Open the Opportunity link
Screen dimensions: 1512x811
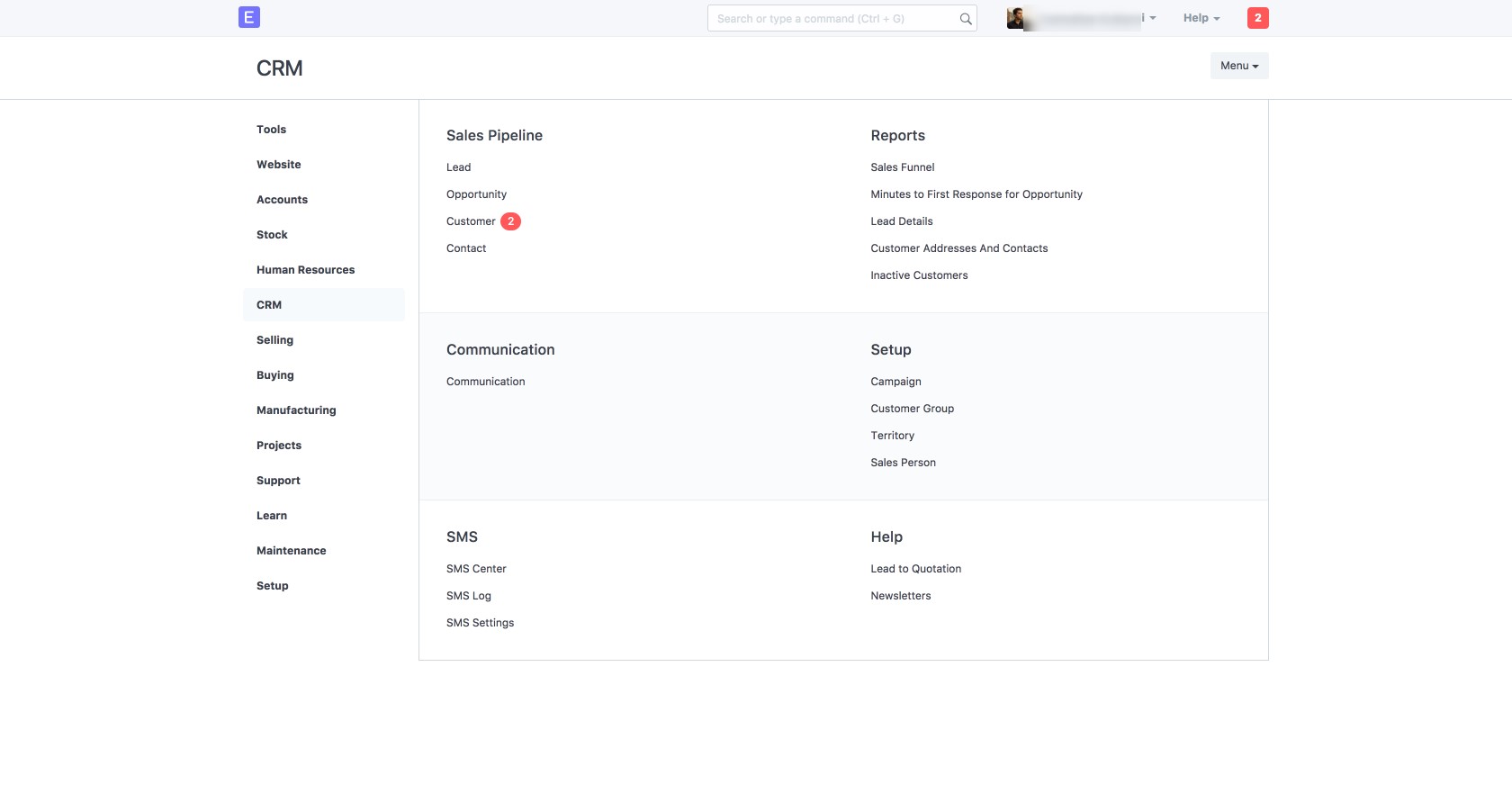point(476,194)
